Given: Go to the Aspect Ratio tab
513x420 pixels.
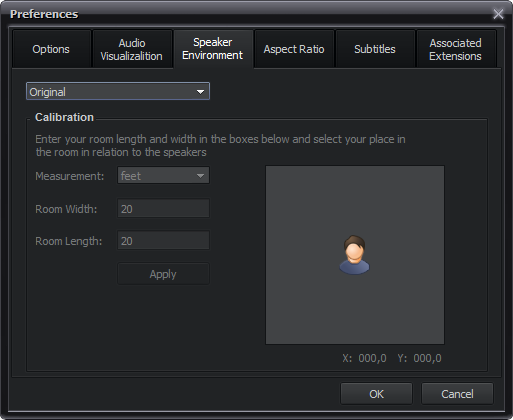Looking at the screenshot, I should [x=294, y=49].
